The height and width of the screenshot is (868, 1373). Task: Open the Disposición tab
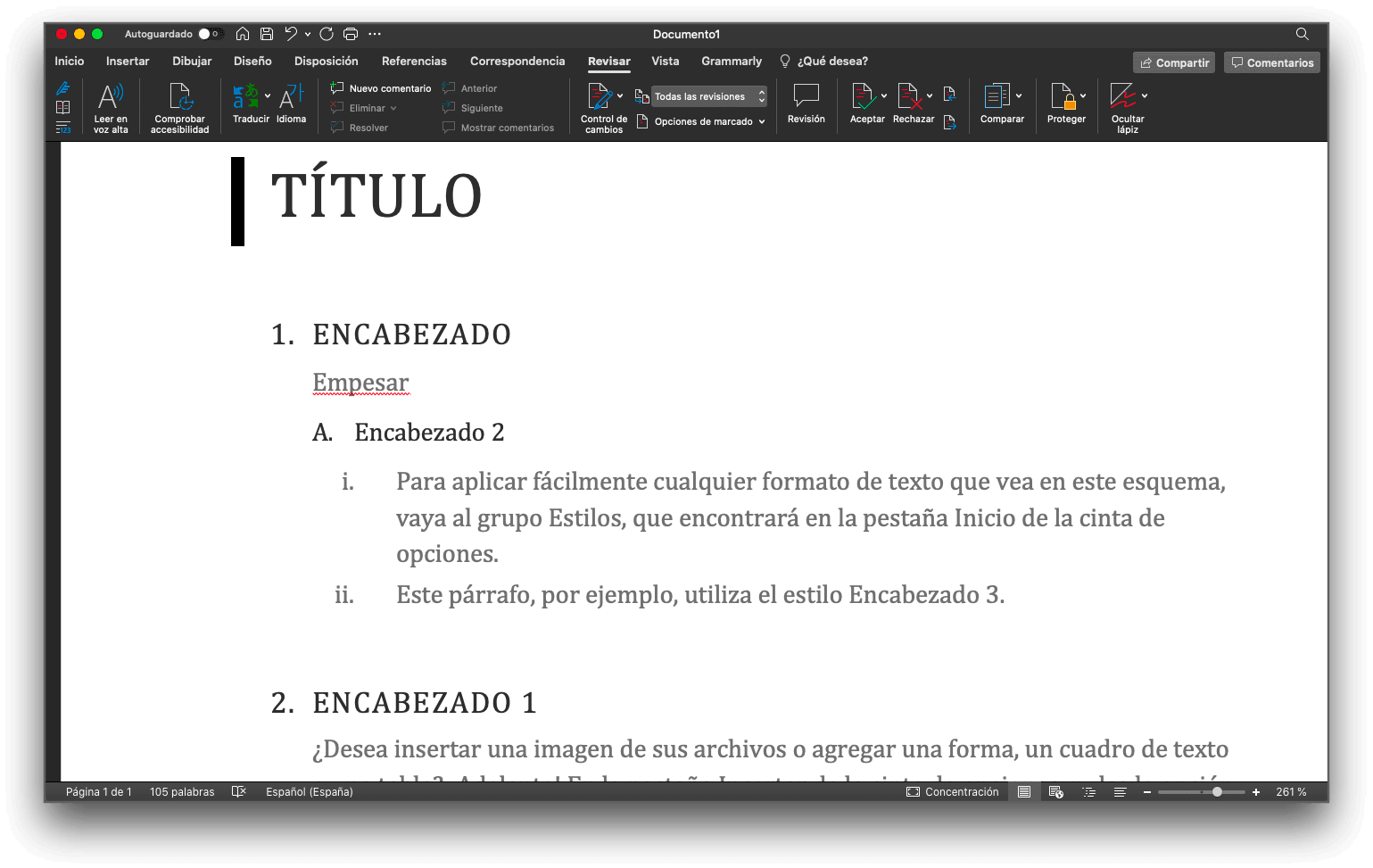pos(327,61)
